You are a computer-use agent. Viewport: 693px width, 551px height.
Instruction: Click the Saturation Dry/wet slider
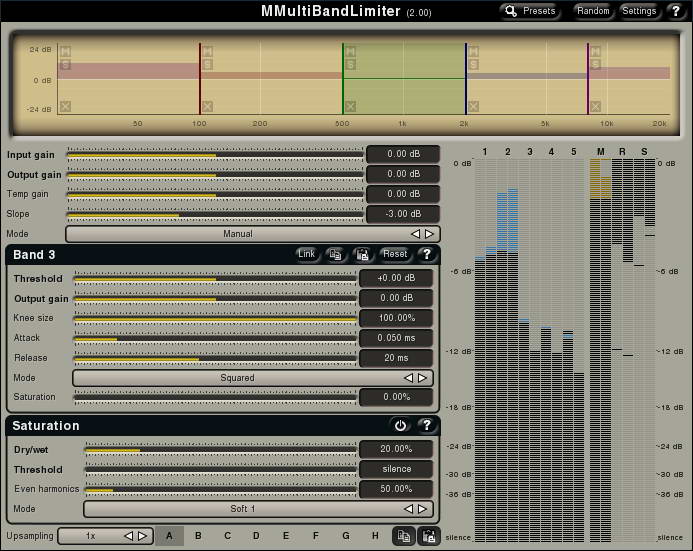pos(220,449)
